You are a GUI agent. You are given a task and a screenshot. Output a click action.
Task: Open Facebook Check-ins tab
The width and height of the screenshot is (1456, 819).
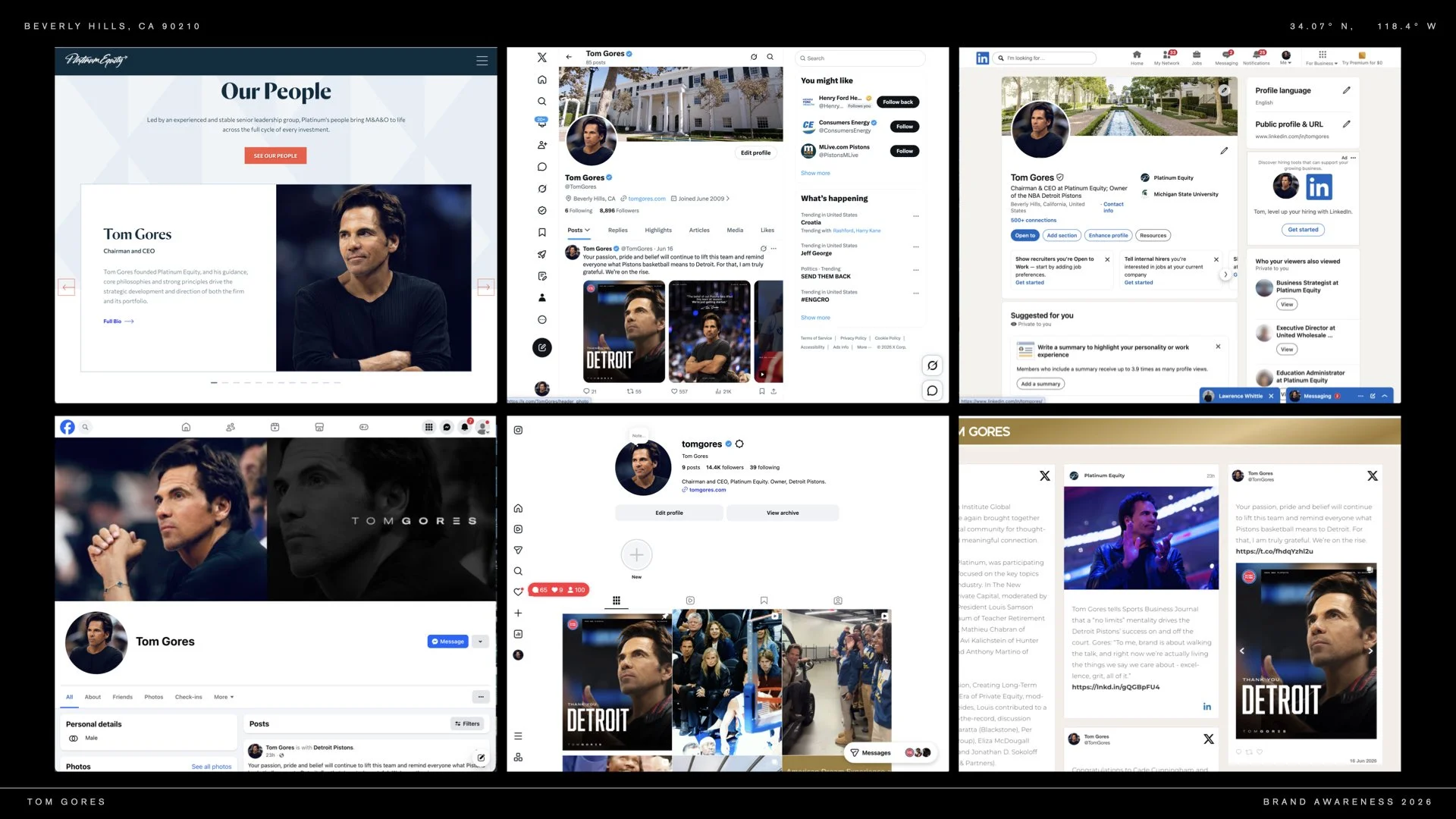pyautogui.click(x=189, y=697)
